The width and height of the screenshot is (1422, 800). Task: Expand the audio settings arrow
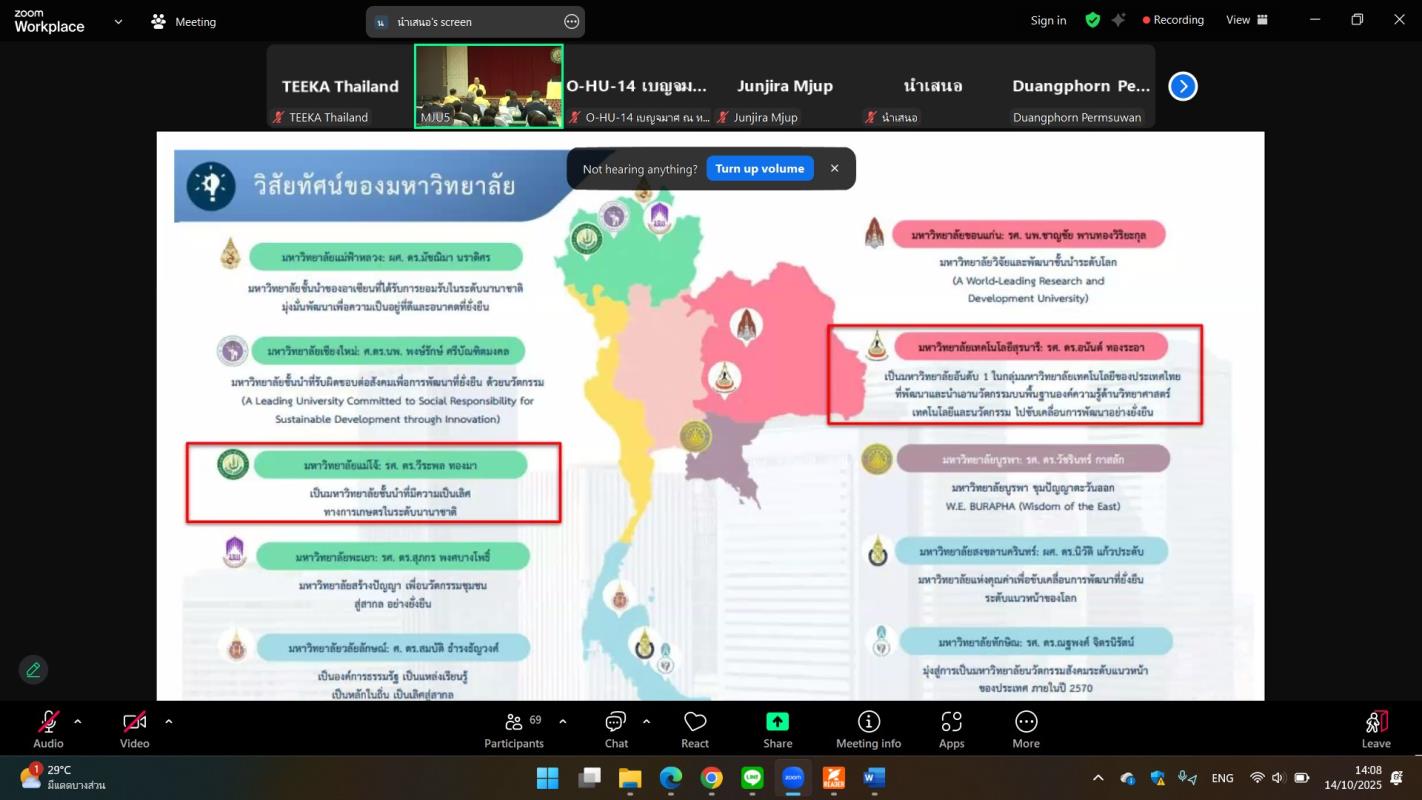(x=78, y=721)
